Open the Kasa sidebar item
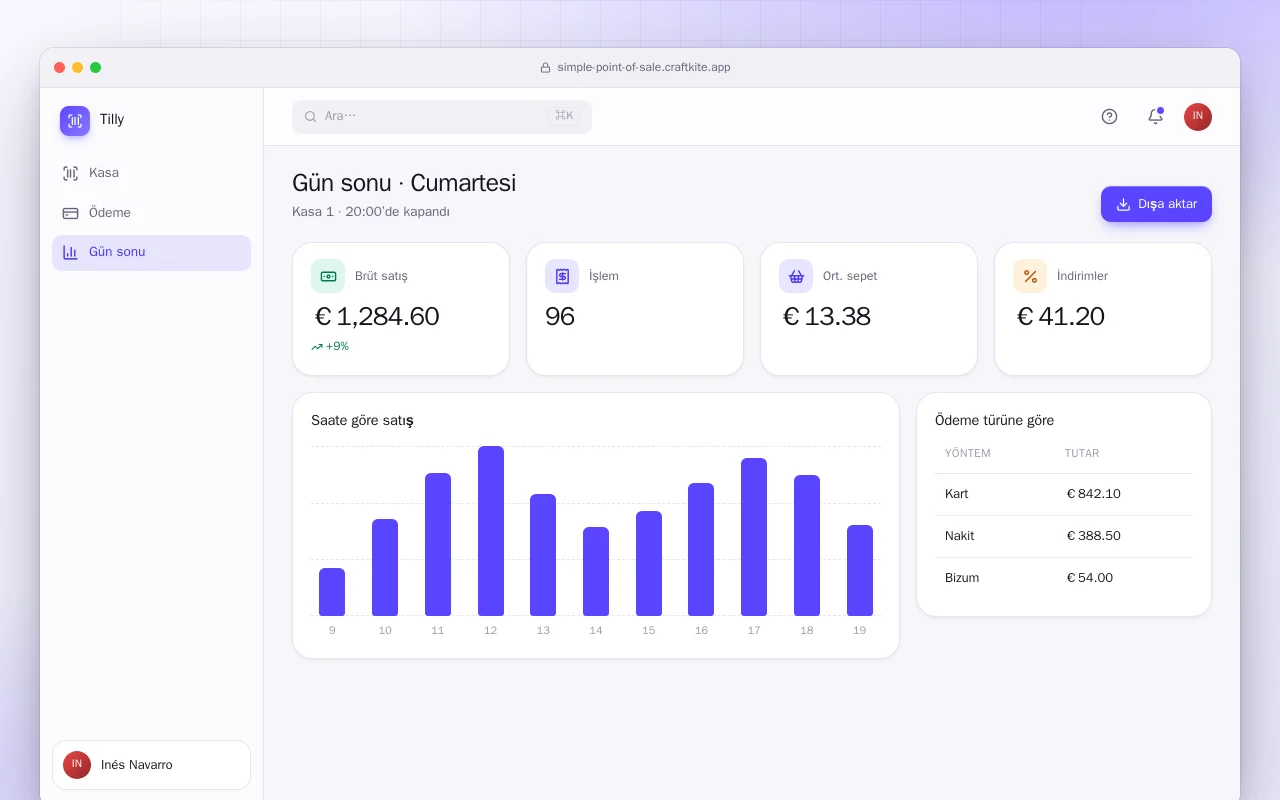Viewport: 1280px width, 800px height. pyautogui.click(x=151, y=173)
